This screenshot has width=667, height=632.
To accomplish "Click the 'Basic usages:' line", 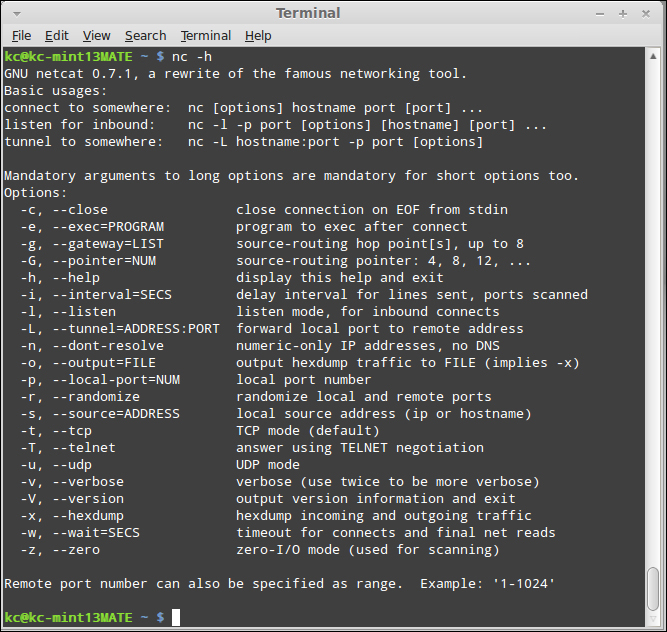I will [x=55, y=91].
